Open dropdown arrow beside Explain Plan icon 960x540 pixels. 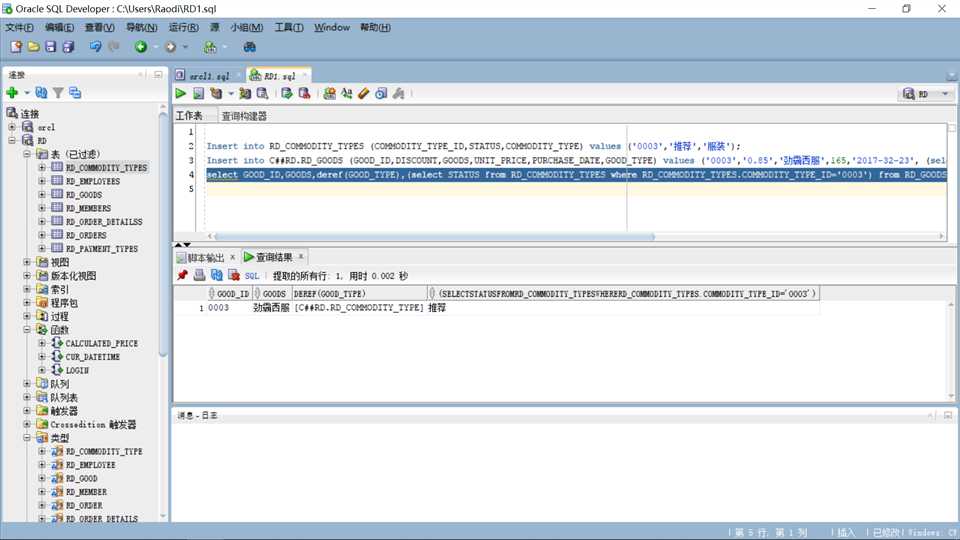point(231,93)
